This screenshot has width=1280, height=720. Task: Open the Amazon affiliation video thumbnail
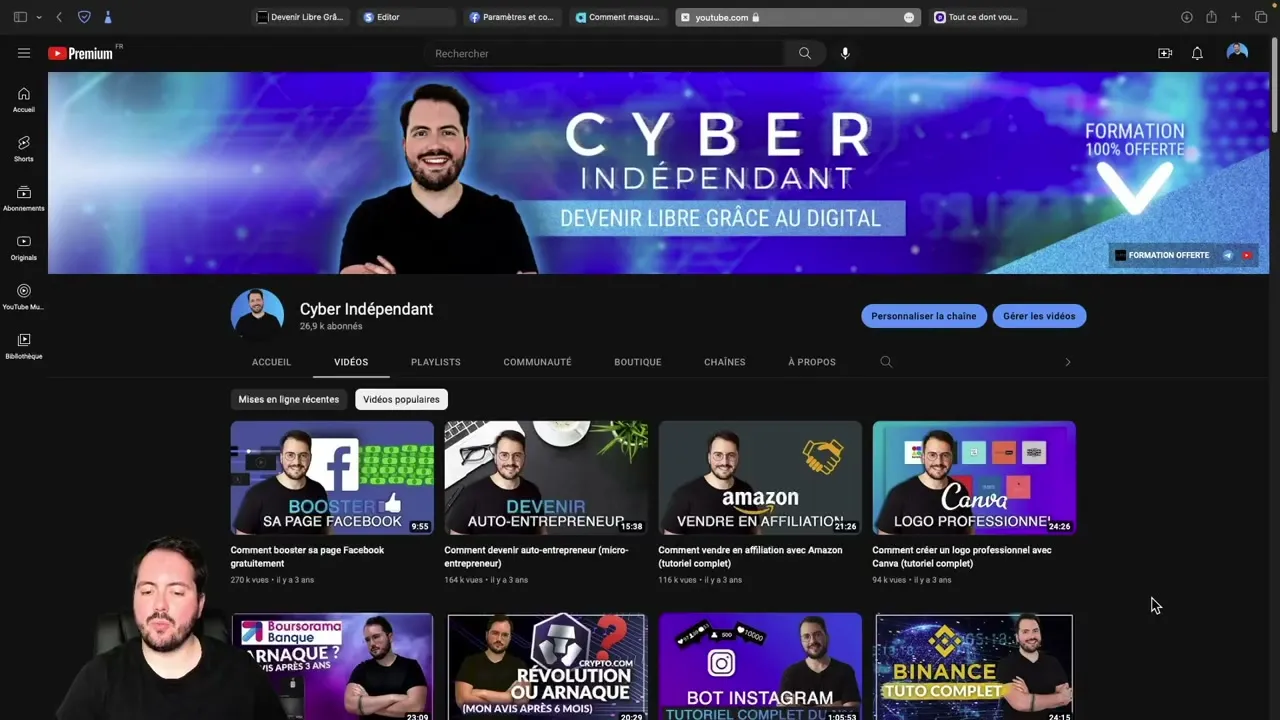point(760,478)
